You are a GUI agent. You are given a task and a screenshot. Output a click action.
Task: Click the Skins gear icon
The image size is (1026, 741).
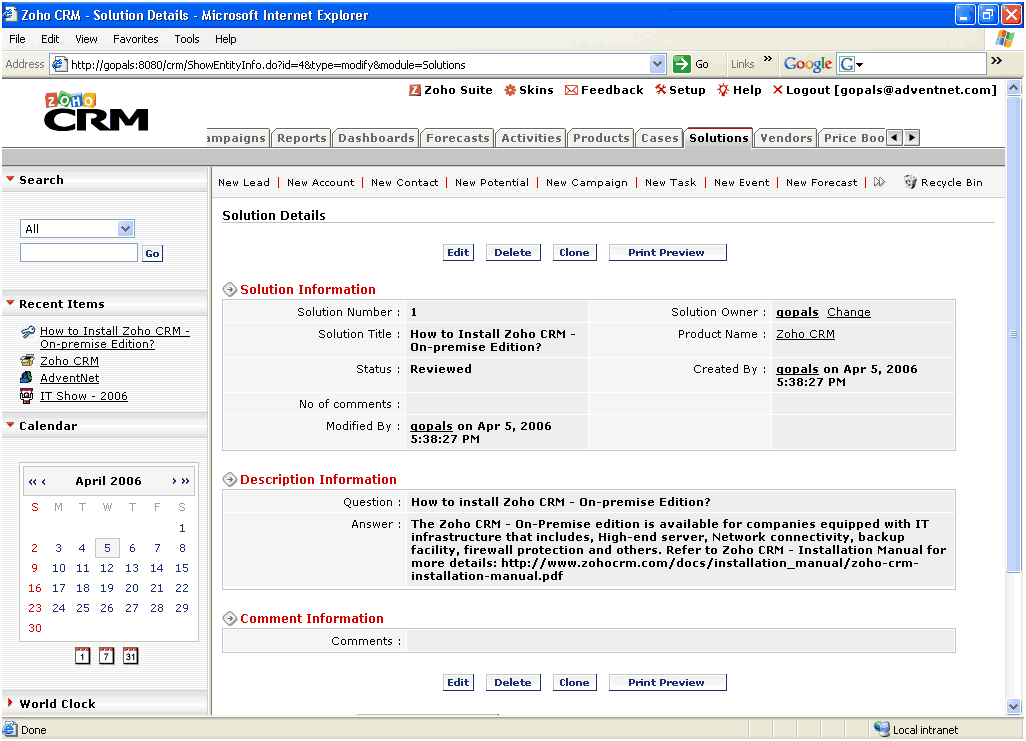[x=510, y=90]
